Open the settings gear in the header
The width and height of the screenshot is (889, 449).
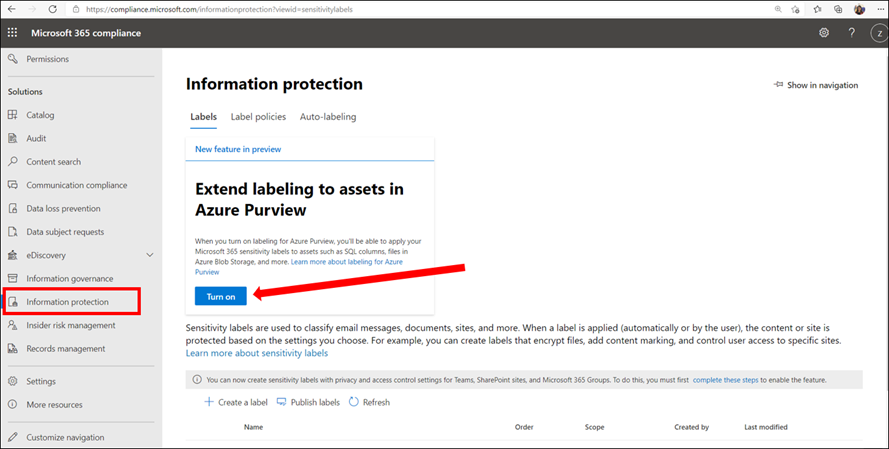pos(824,33)
